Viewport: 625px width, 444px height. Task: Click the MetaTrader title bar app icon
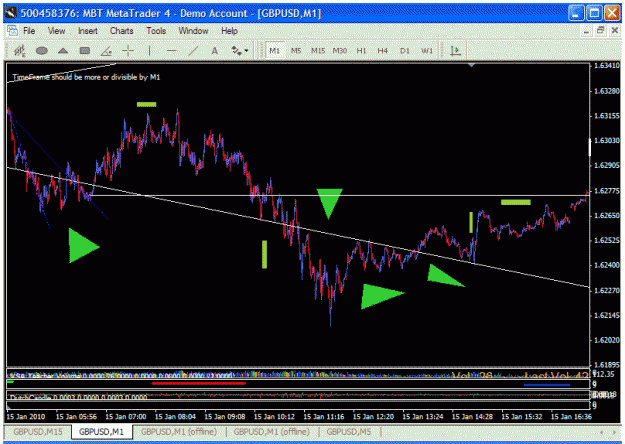click(x=11, y=13)
